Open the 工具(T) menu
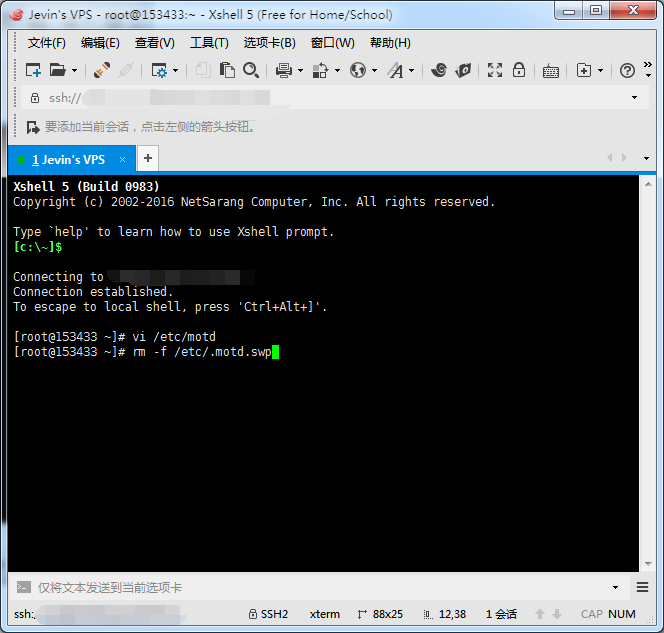 [x=209, y=43]
